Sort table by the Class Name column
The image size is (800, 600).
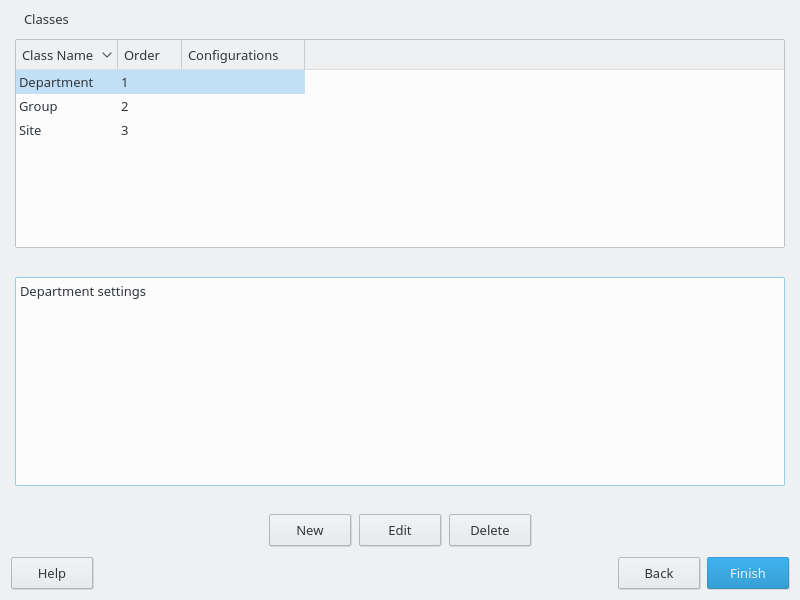pyautogui.click(x=57, y=56)
